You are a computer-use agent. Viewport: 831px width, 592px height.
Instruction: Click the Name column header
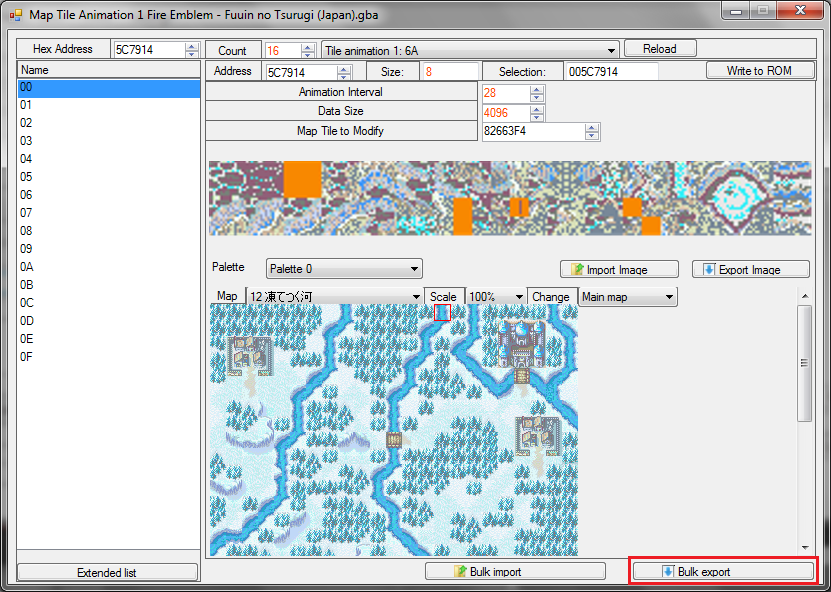(x=109, y=70)
